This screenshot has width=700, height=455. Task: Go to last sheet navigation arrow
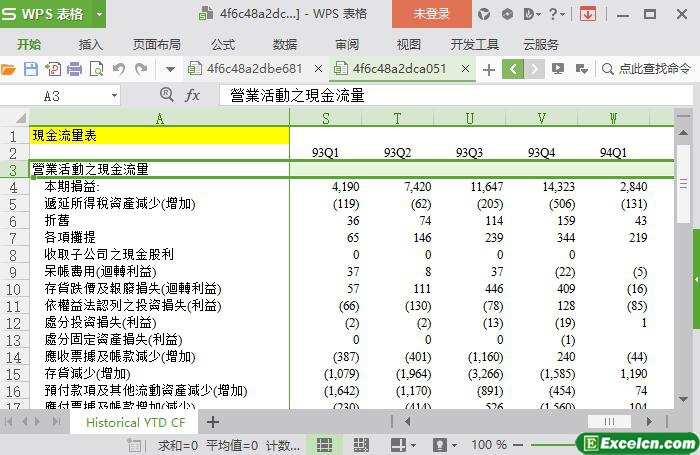click(56, 422)
